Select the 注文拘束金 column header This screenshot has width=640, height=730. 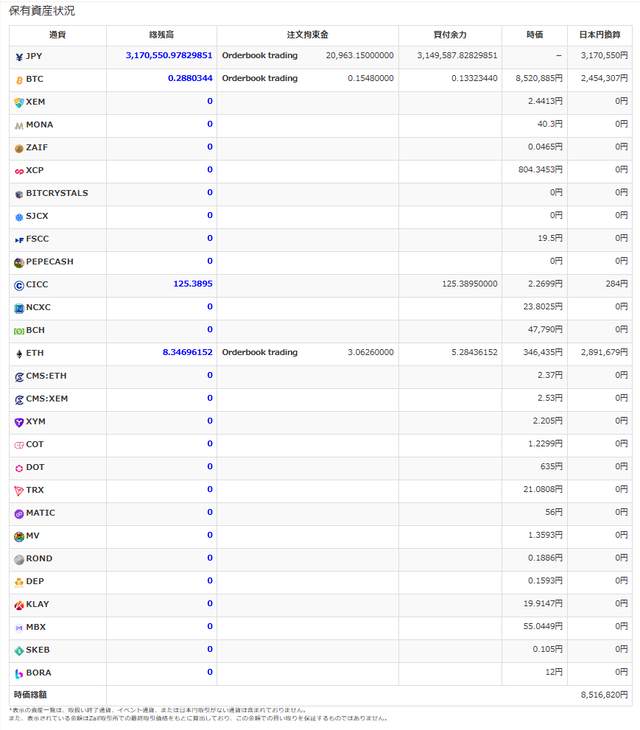click(x=308, y=35)
